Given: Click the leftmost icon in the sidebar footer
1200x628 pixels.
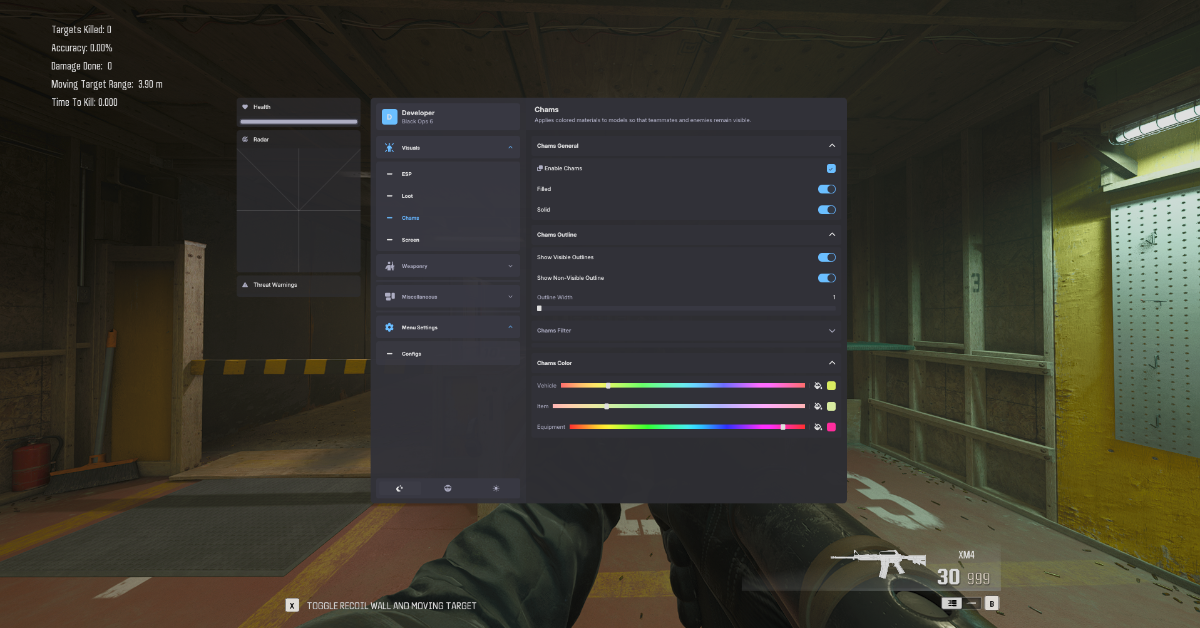Looking at the screenshot, I should point(400,488).
